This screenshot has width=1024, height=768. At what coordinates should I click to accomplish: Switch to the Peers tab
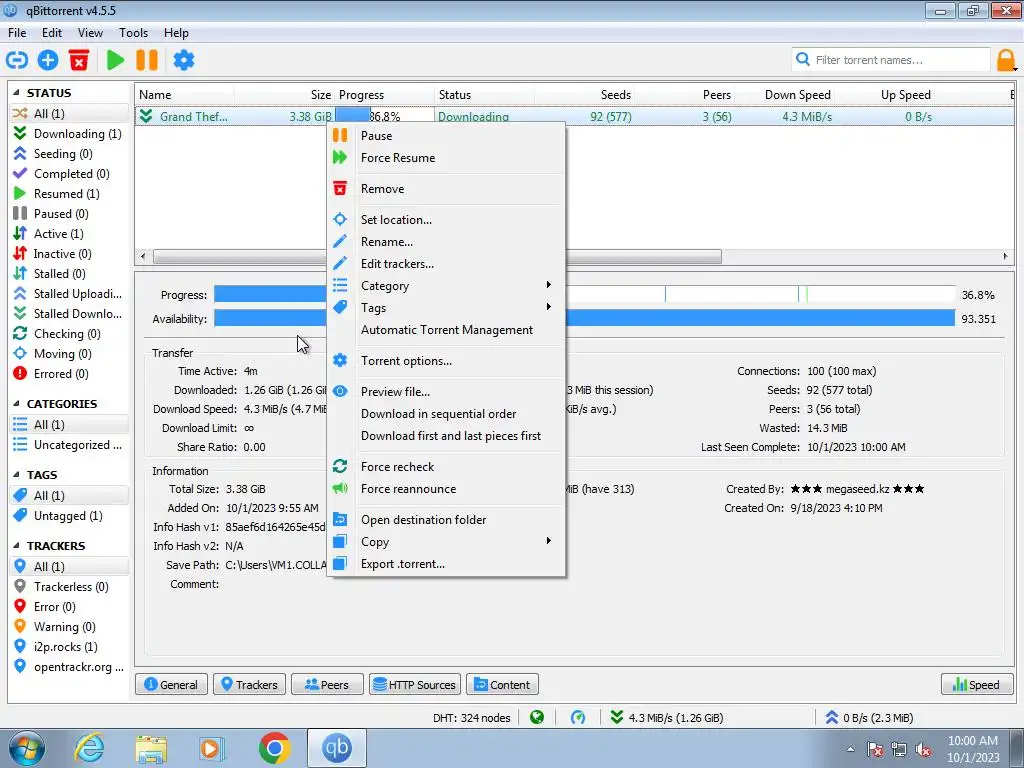tap(327, 684)
